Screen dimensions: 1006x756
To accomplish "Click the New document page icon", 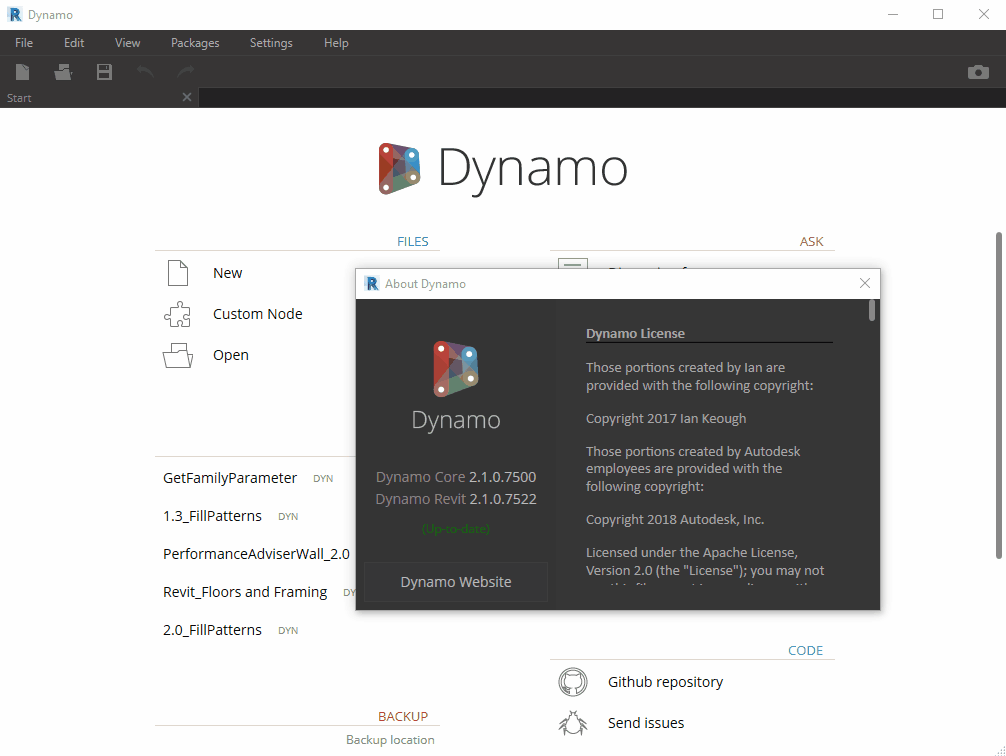I will (178, 273).
